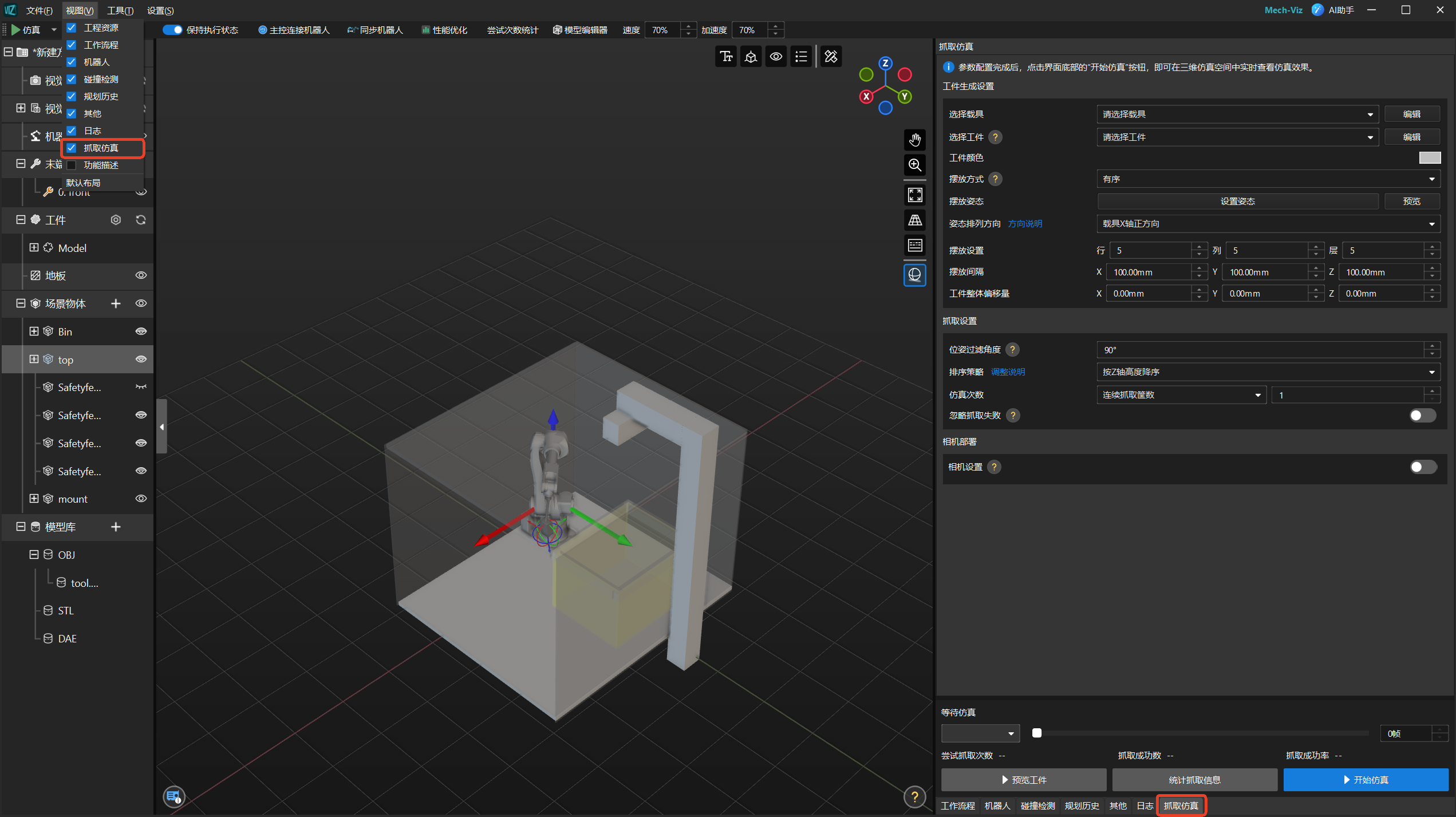The width and height of the screenshot is (1456, 817).
Task: Click the 性能优化 icon in the top toolbar
Action: click(444, 30)
